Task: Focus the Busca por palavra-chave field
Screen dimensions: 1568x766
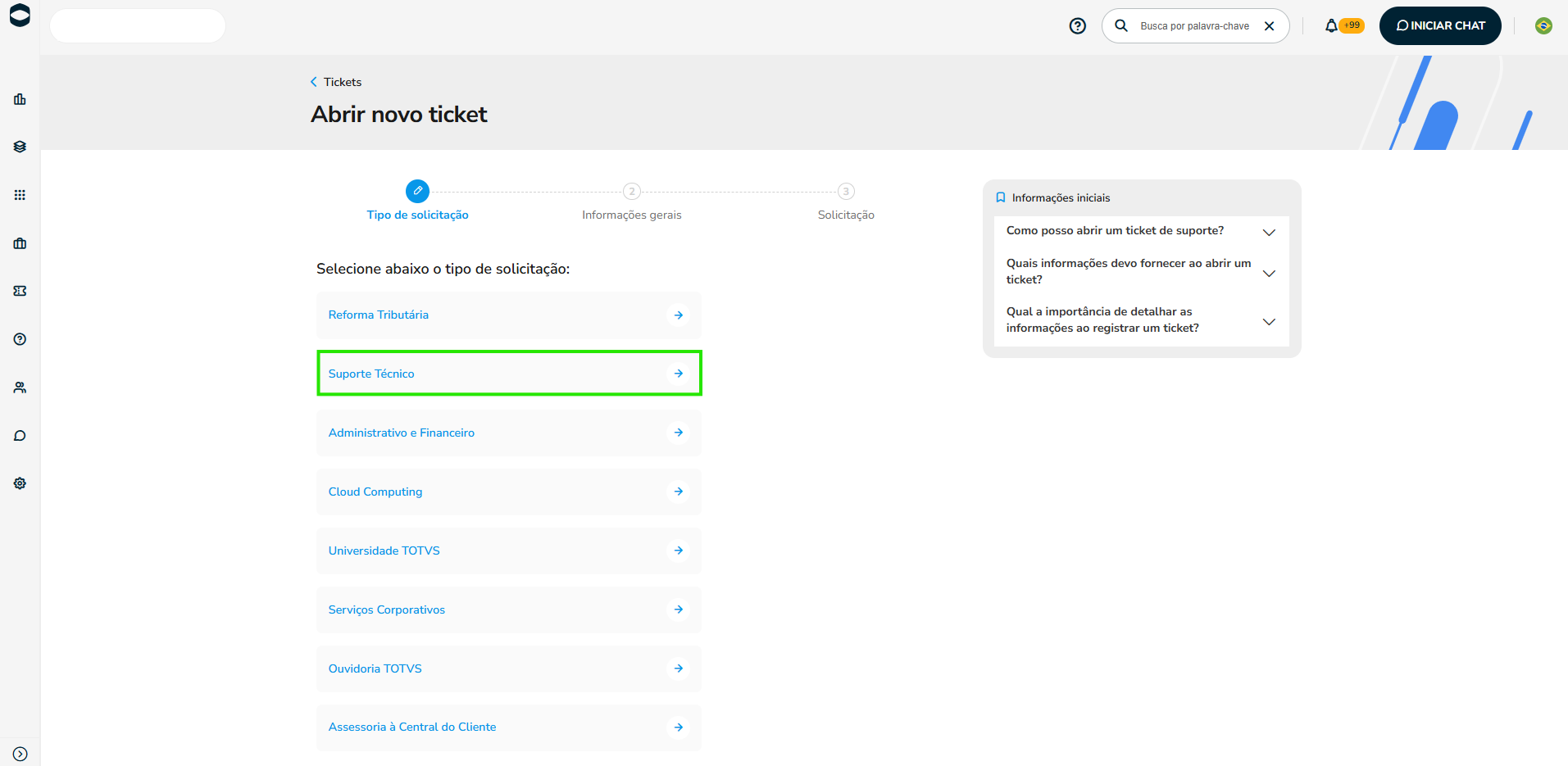Action: [x=1195, y=26]
